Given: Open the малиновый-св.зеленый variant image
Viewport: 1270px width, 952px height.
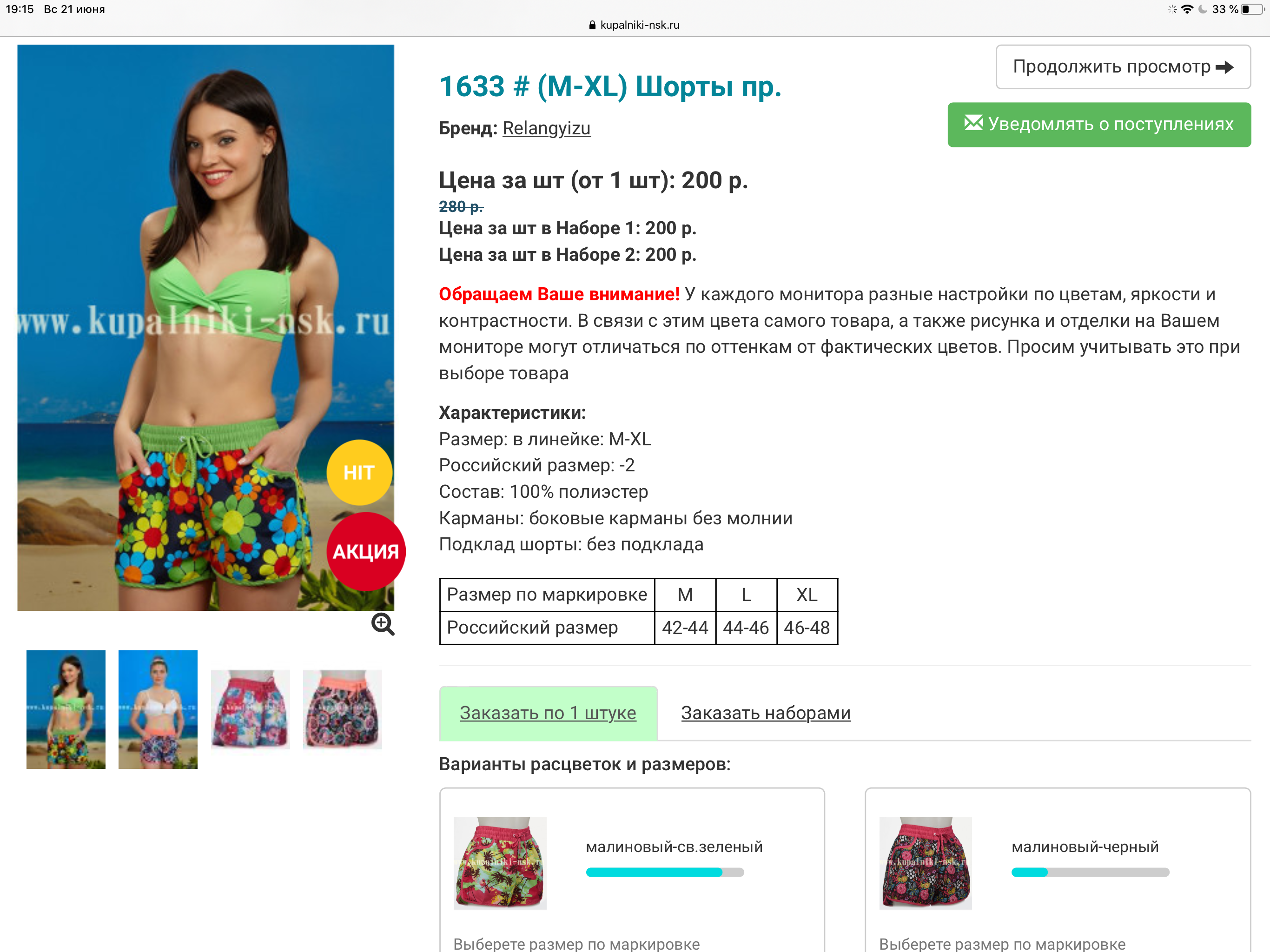Looking at the screenshot, I should (x=500, y=862).
